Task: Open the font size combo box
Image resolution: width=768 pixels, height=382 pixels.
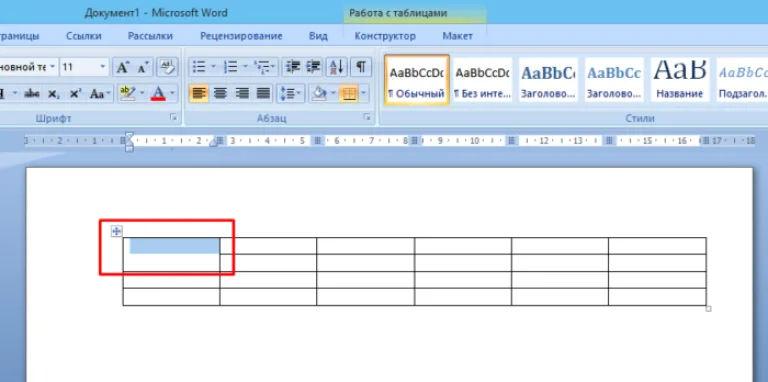Action: click(84, 67)
